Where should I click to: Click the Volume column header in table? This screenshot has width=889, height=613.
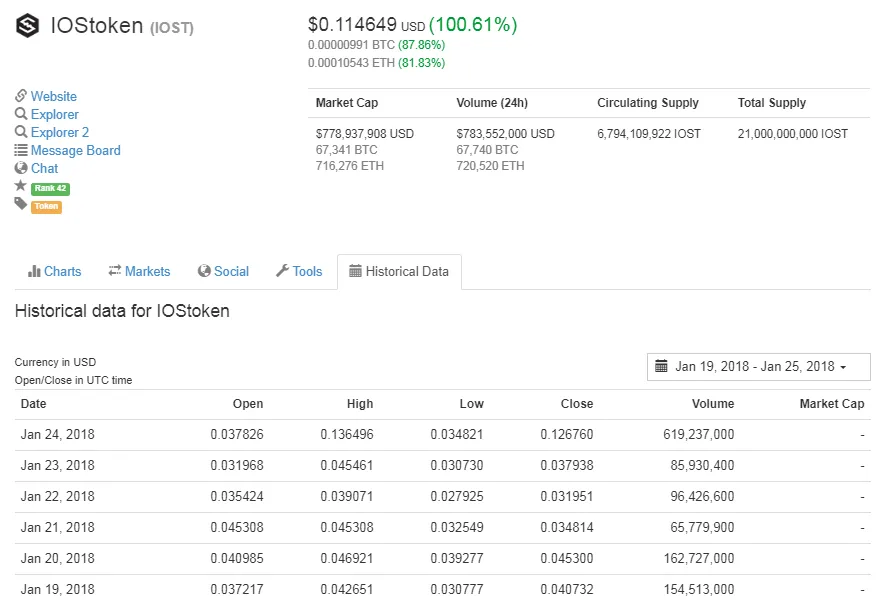point(713,404)
